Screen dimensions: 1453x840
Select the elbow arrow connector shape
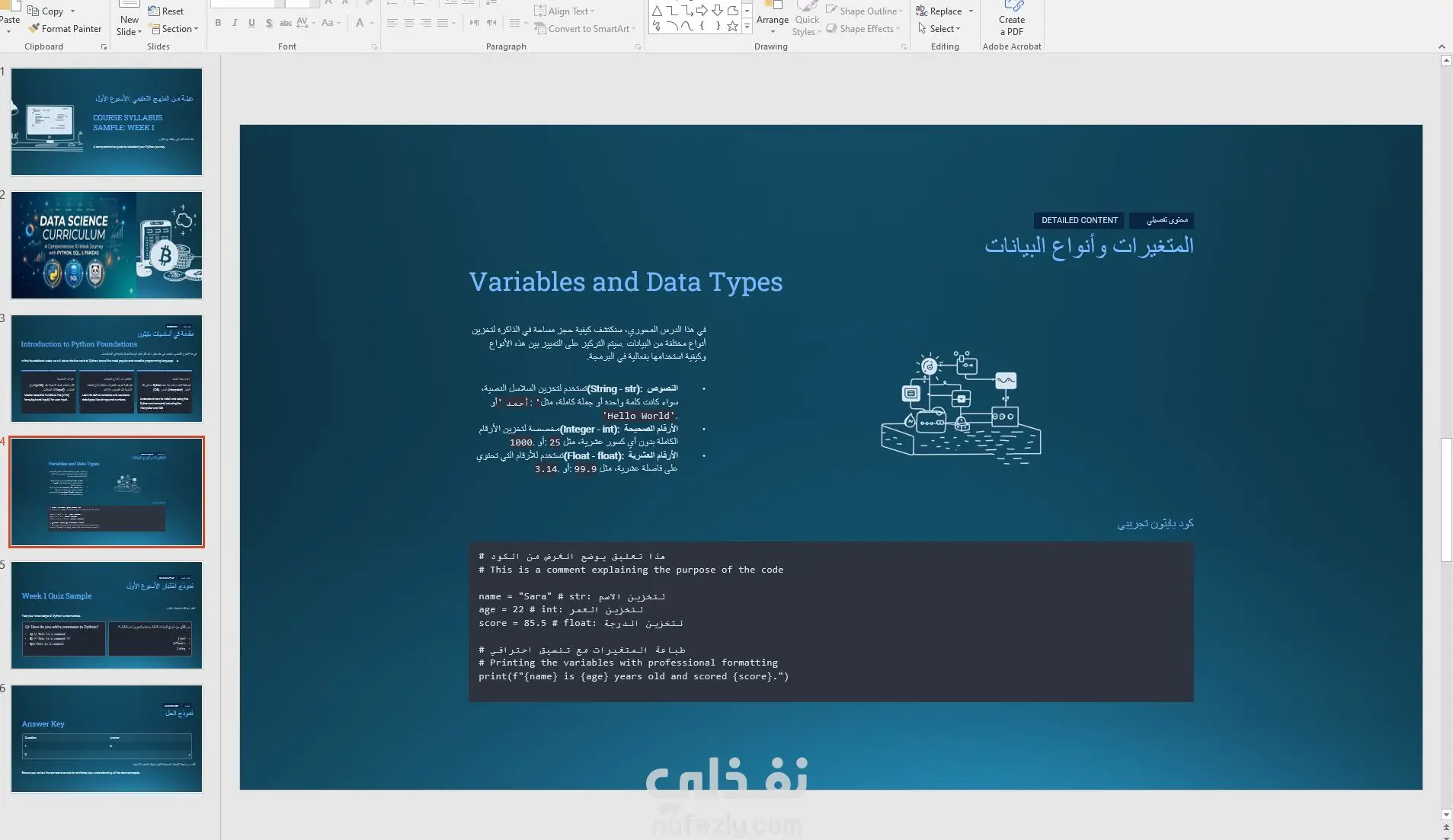pyautogui.click(x=687, y=11)
